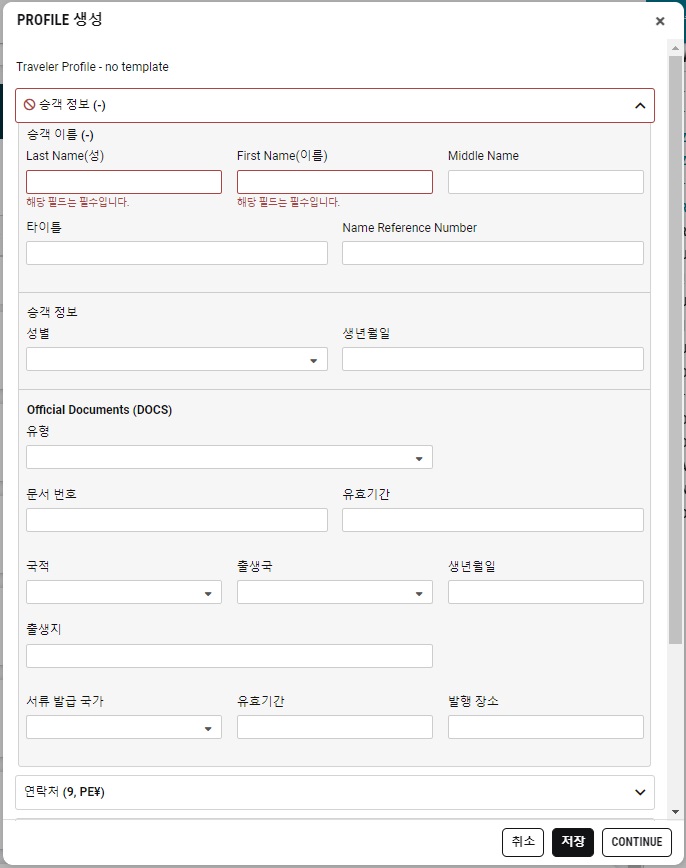Click the 문서 번호 input field
The width and height of the screenshot is (686, 868).
tap(177, 520)
